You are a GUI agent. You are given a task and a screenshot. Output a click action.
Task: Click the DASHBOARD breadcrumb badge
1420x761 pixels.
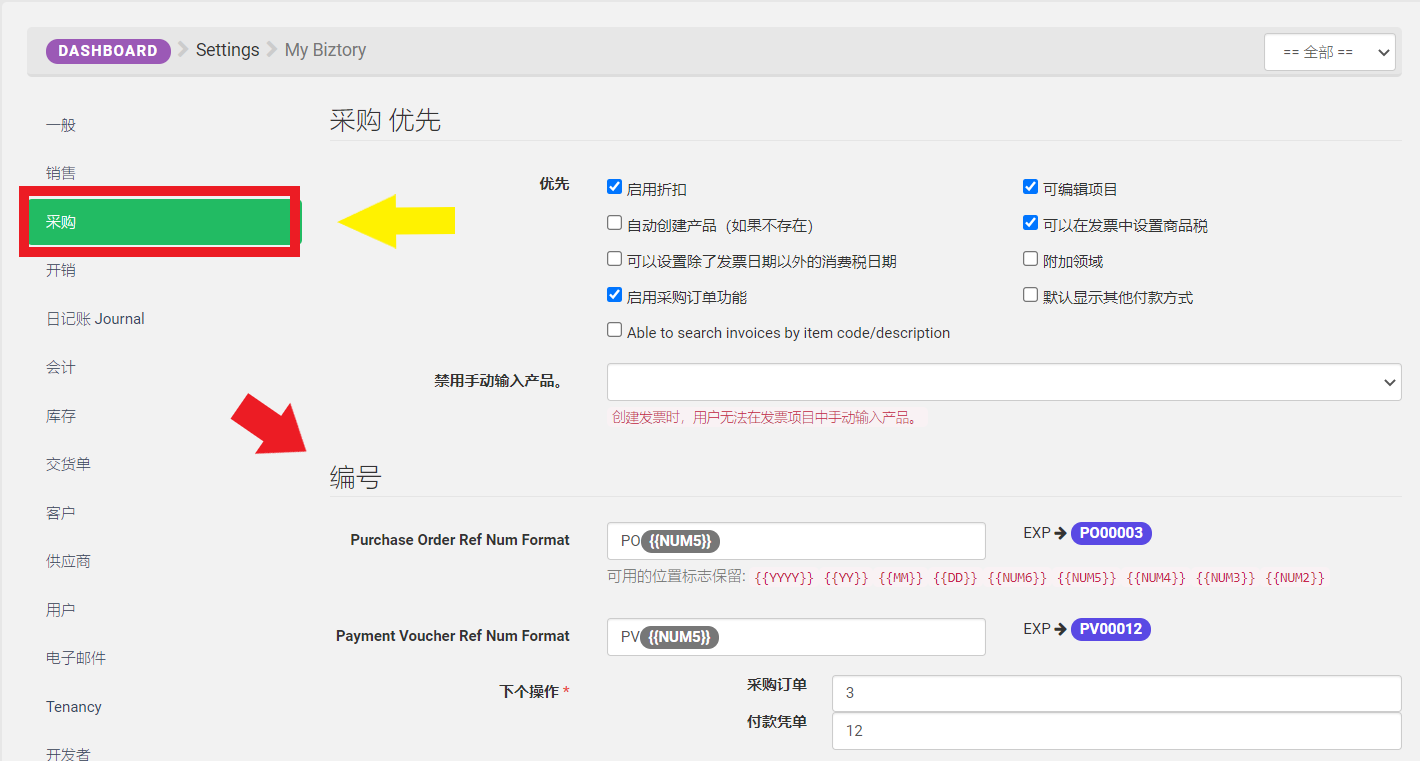(x=108, y=51)
